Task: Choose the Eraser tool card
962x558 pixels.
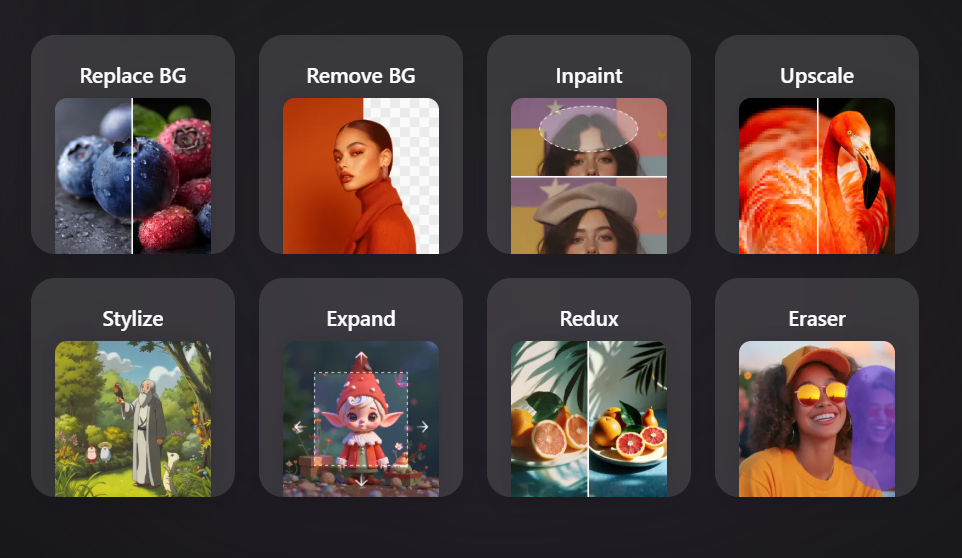Action: coord(817,388)
